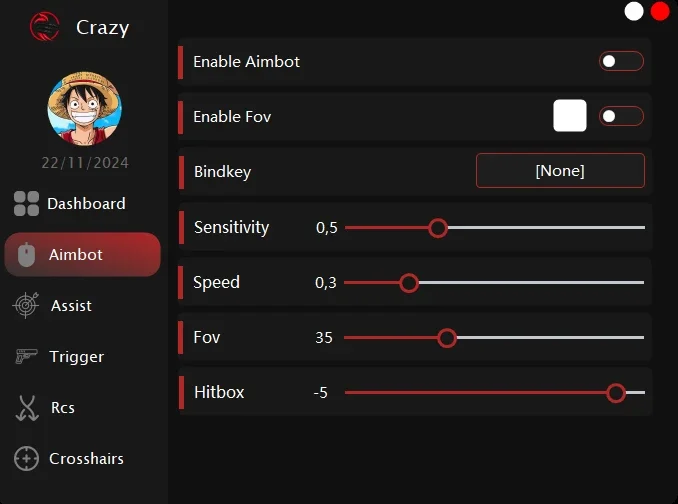Set the Bindkey via the [None] box
Screen dimensions: 678x504
tap(560, 171)
